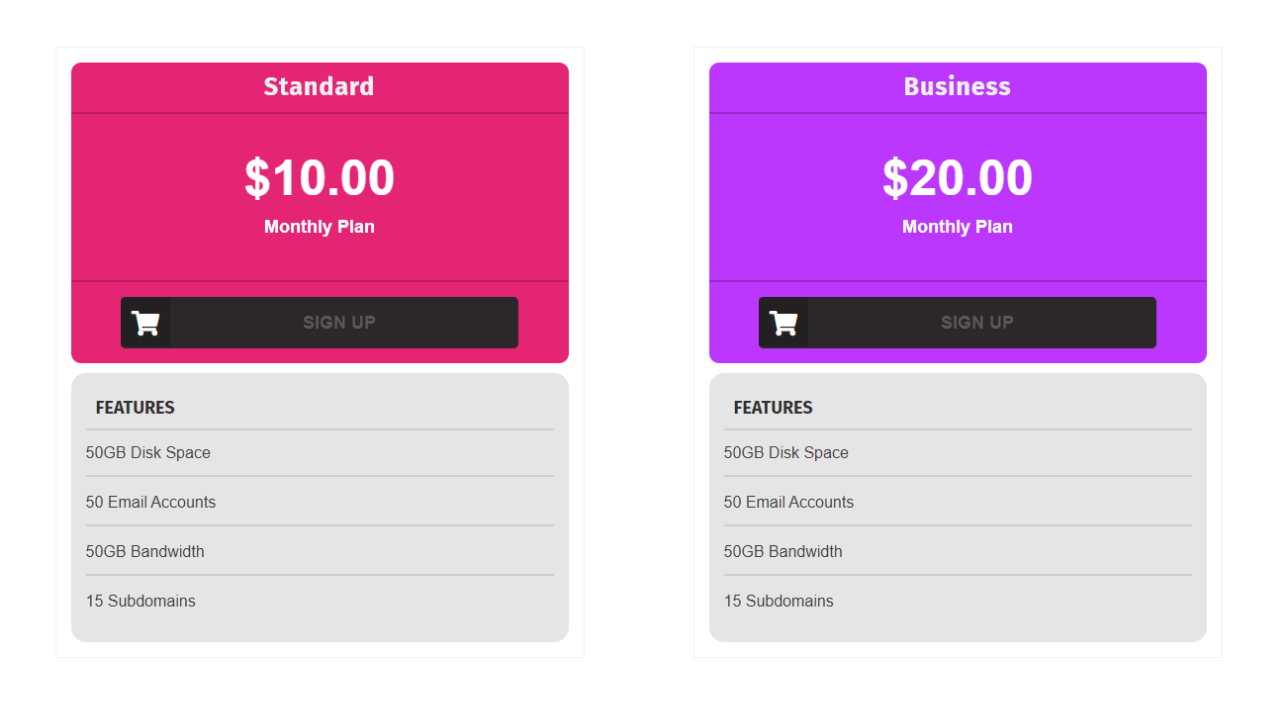The width and height of the screenshot is (1280, 720).
Task: Sign up for the Business plan
Action: point(957,323)
